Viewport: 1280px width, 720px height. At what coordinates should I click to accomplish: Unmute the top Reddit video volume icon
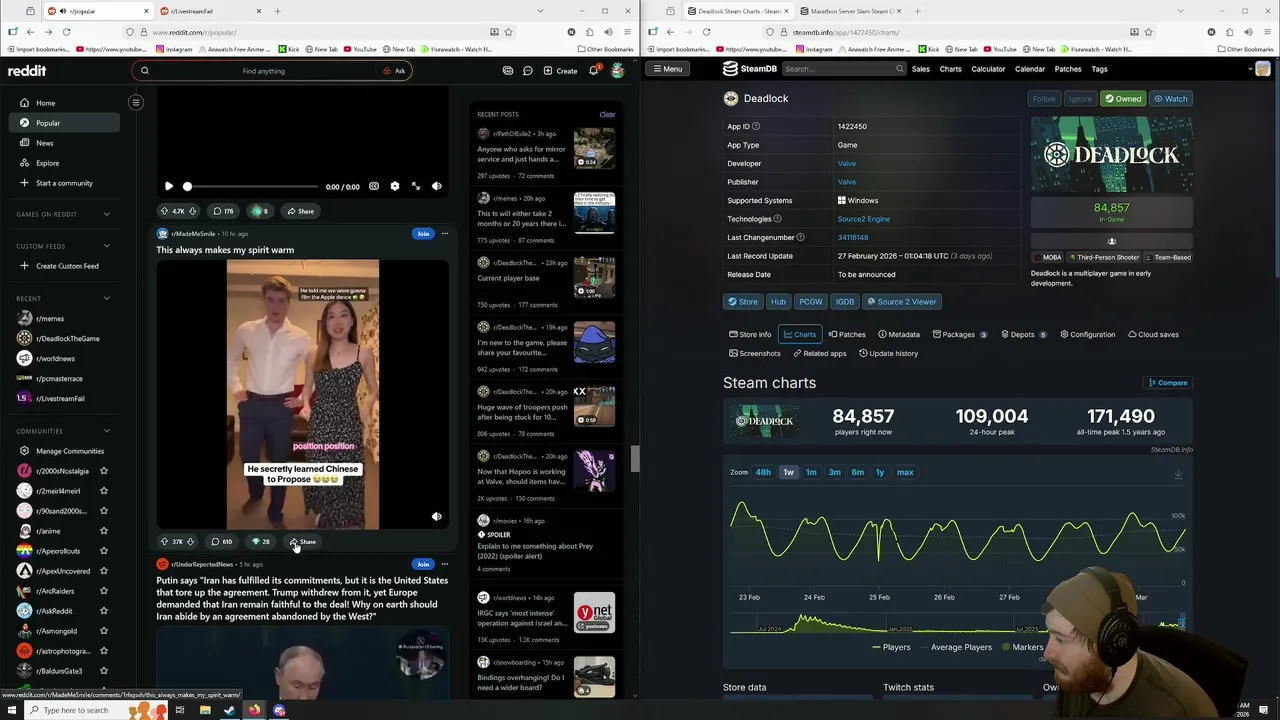tap(436, 186)
